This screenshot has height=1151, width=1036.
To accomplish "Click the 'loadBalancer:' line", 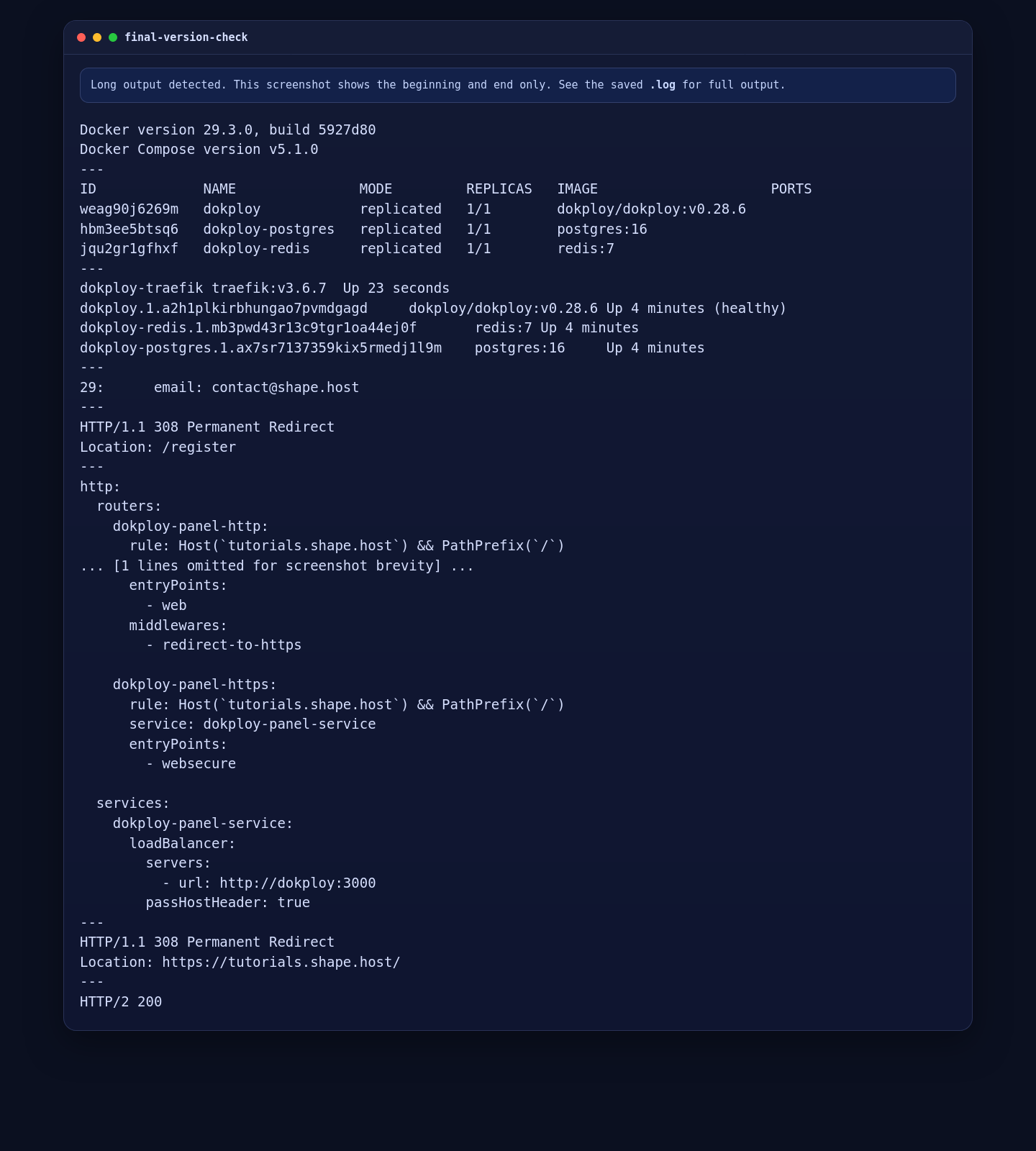I will pyautogui.click(x=183, y=843).
